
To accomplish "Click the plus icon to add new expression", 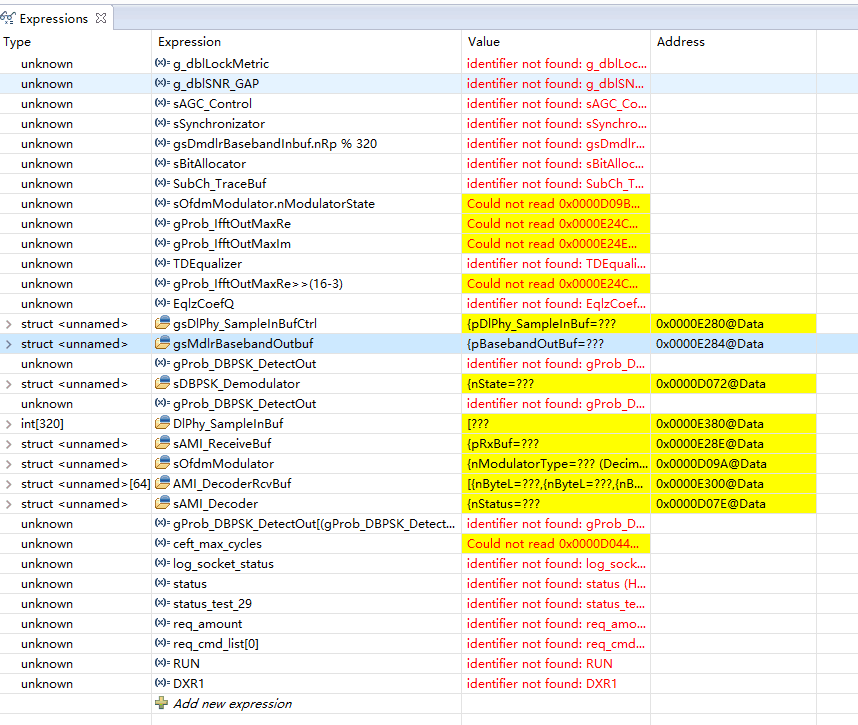I will (x=161, y=703).
